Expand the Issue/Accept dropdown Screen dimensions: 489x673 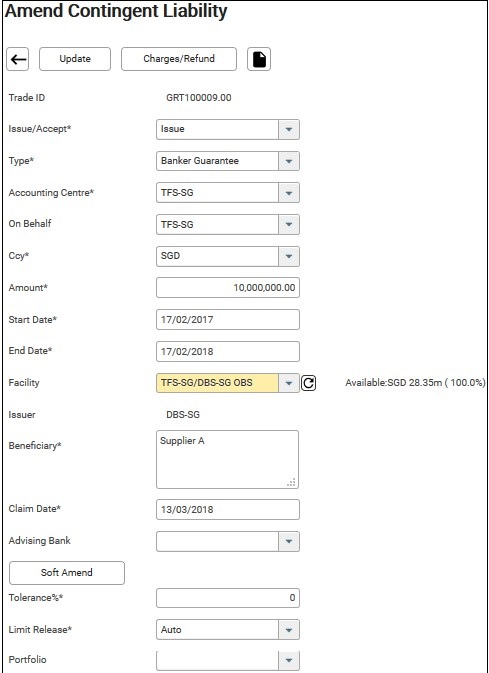click(x=228, y=129)
